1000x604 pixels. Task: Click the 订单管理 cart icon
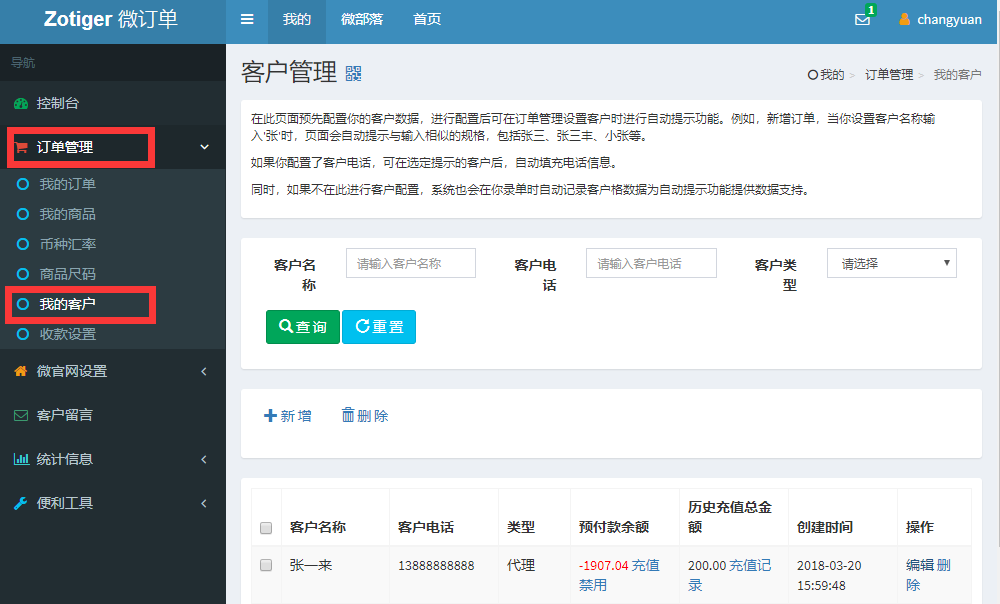(21, 147)
